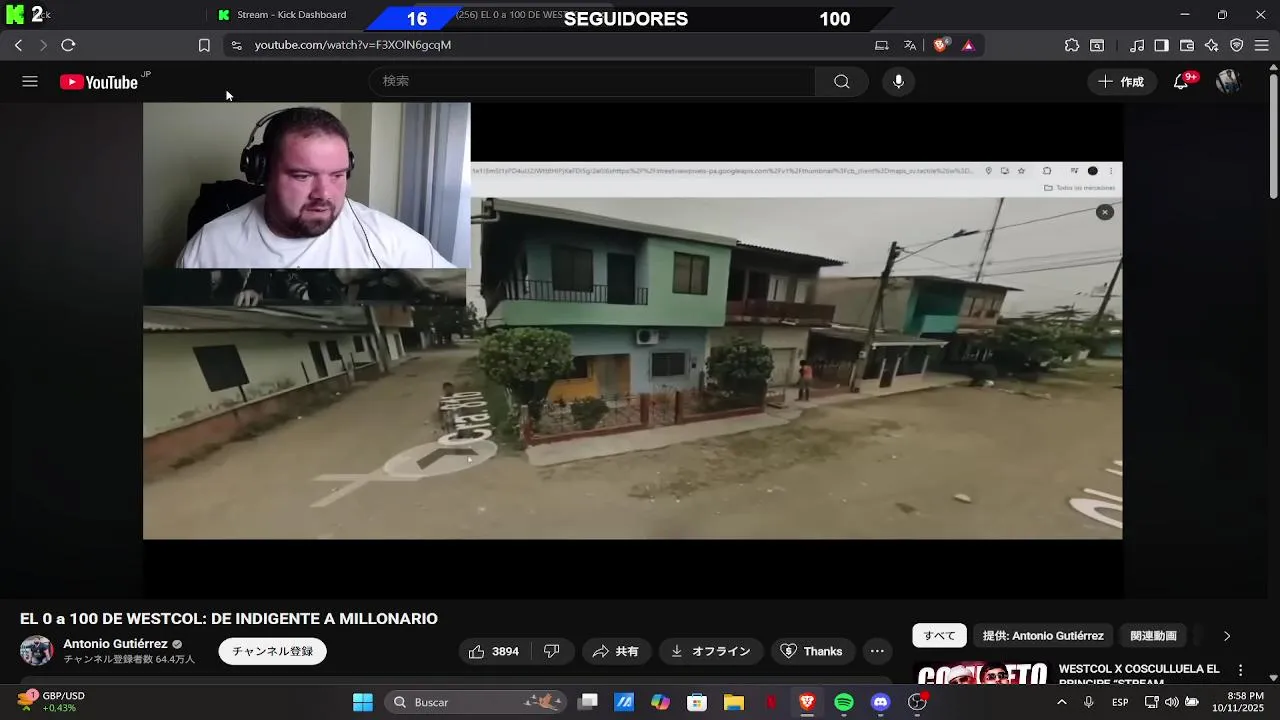The height and width of the screenshot is (720, 1280).
Task: Open the translate page icon
Action: point(910,45)
